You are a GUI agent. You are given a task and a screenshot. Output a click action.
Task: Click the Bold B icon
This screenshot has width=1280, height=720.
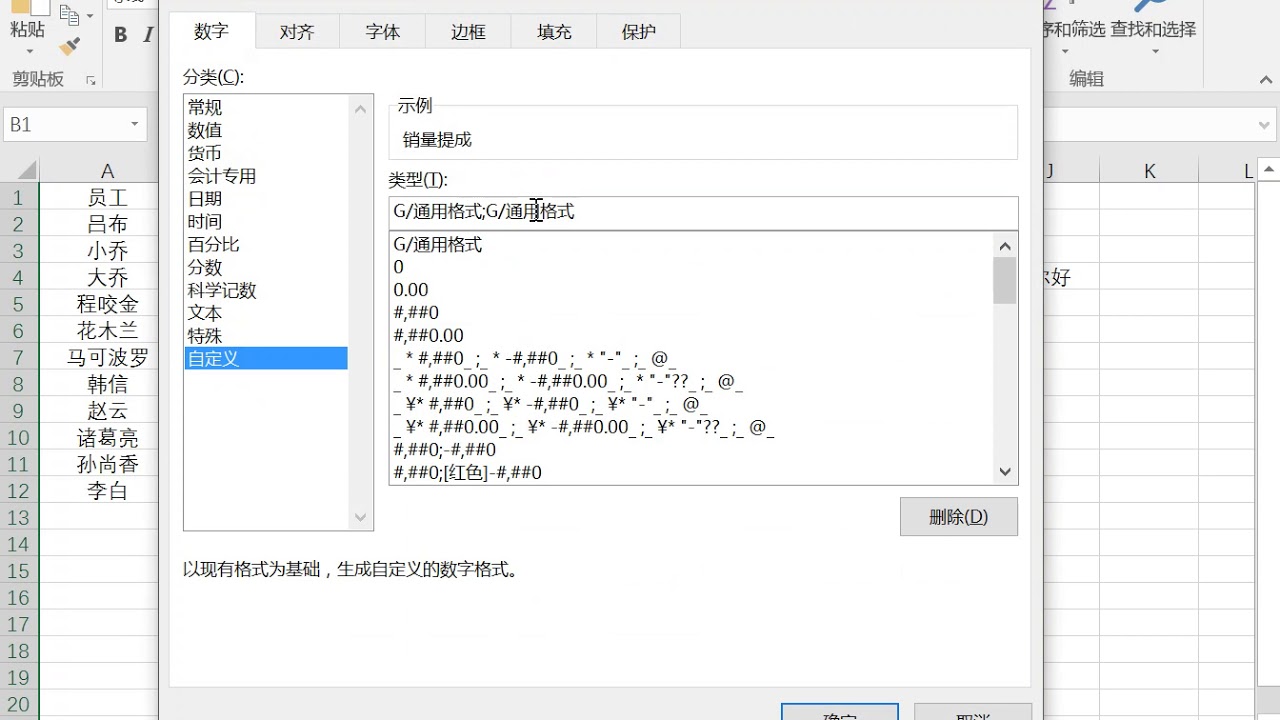120,34
